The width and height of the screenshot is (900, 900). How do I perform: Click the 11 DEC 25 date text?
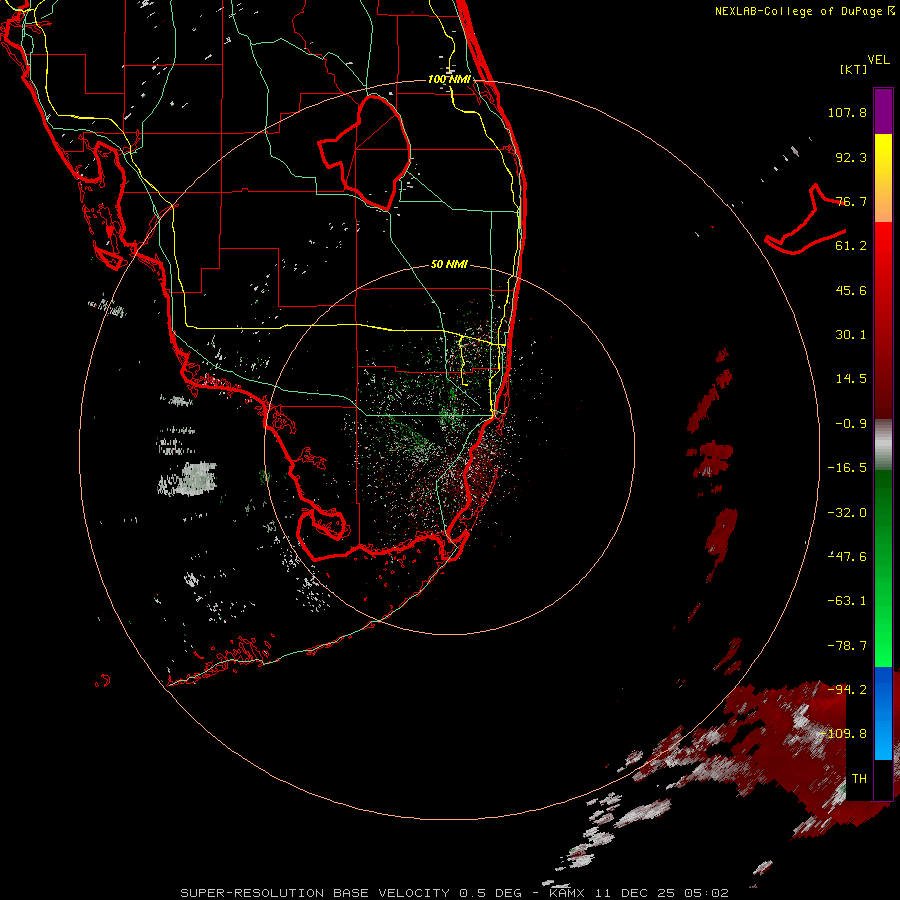point(635,893)
